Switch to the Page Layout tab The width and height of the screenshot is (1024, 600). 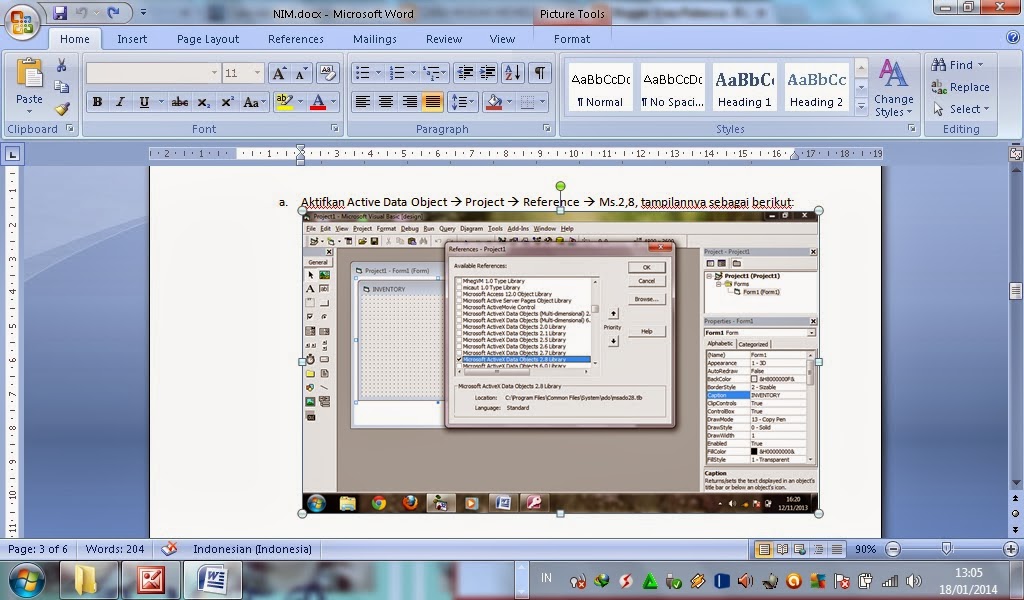[208, 39]
